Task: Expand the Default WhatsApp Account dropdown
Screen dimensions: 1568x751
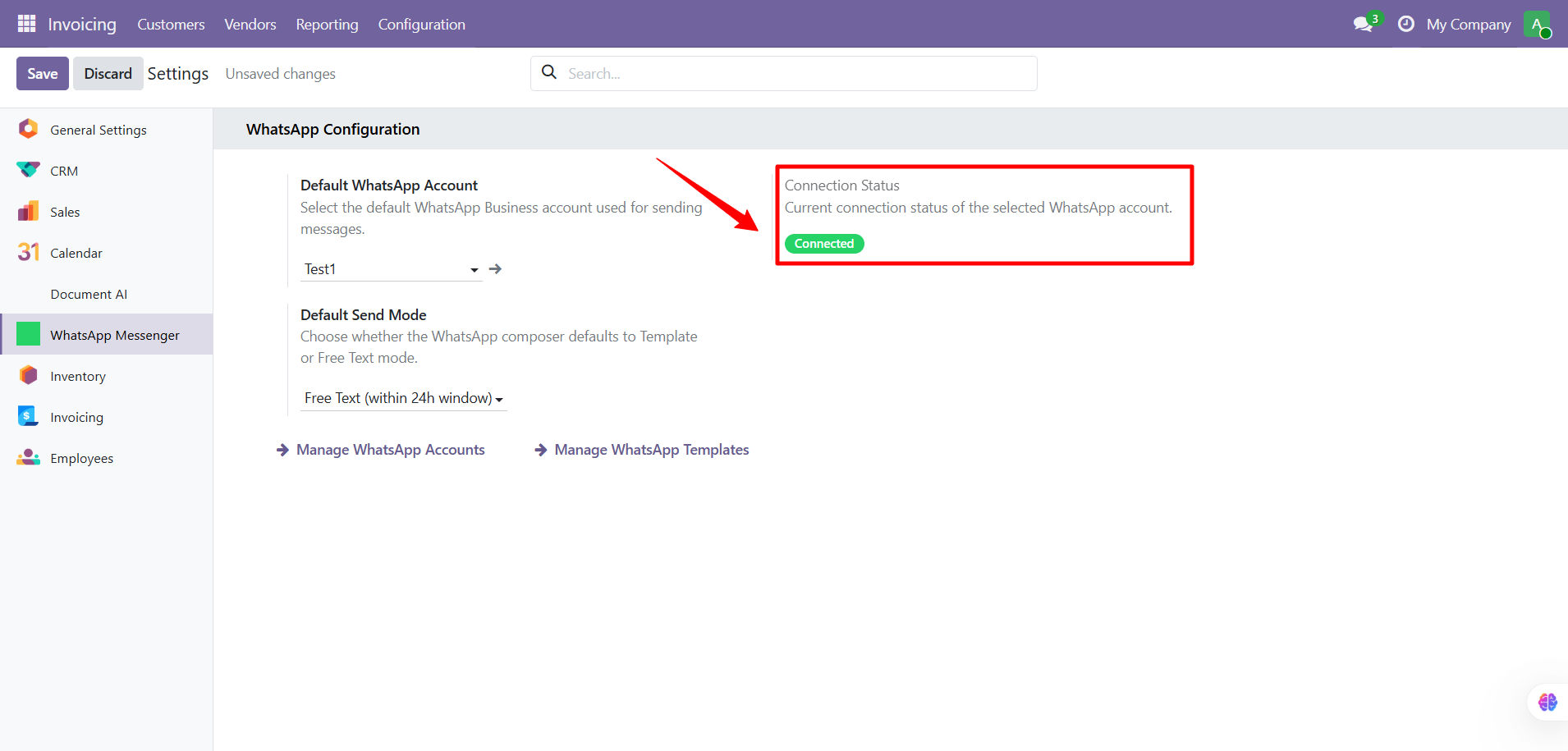Action: 391,269
